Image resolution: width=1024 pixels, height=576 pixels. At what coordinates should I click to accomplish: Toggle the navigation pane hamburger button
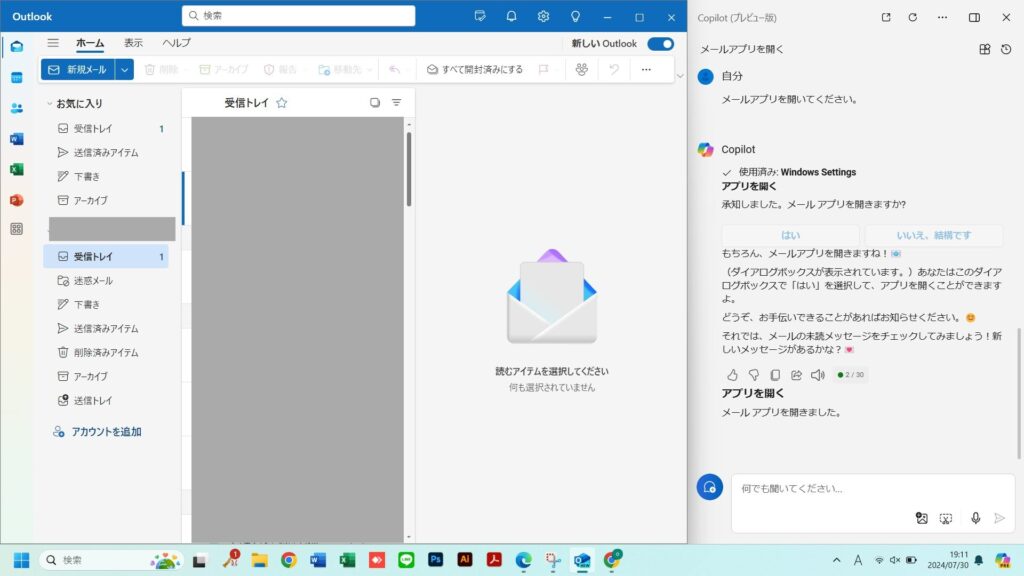pyautogui.click(x=53, y=43)
